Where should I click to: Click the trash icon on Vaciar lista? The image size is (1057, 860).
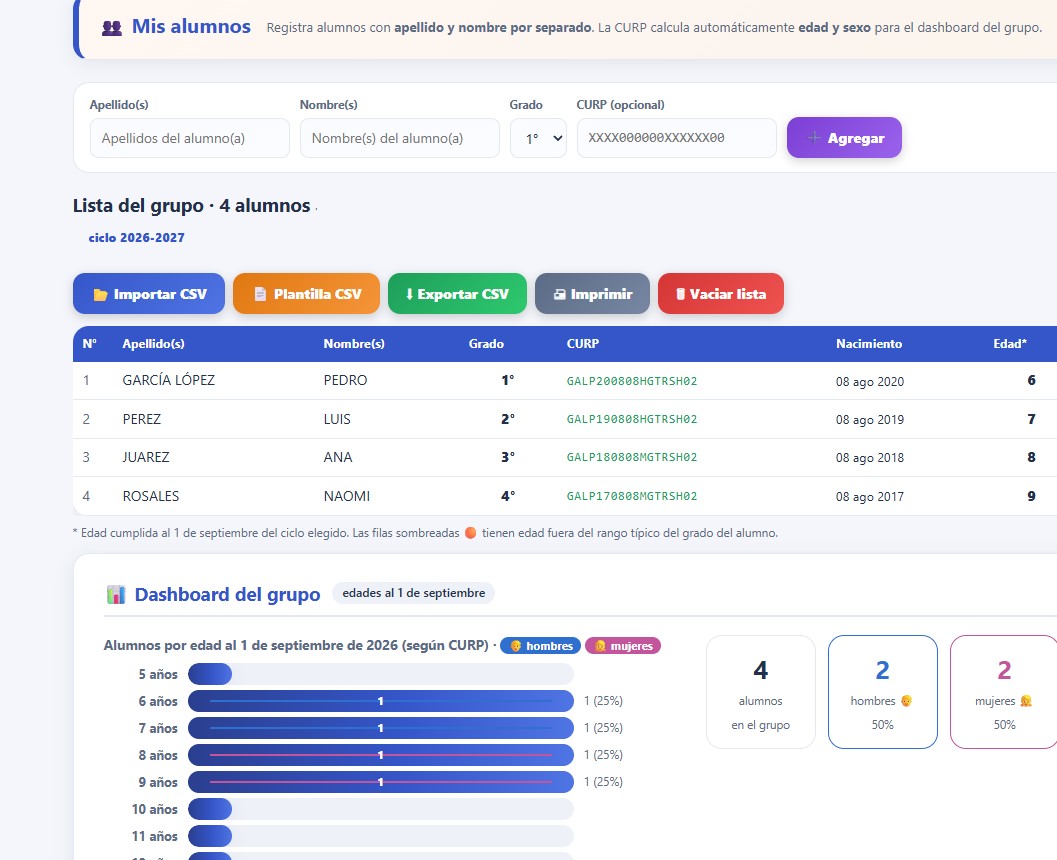pos(681,294)
